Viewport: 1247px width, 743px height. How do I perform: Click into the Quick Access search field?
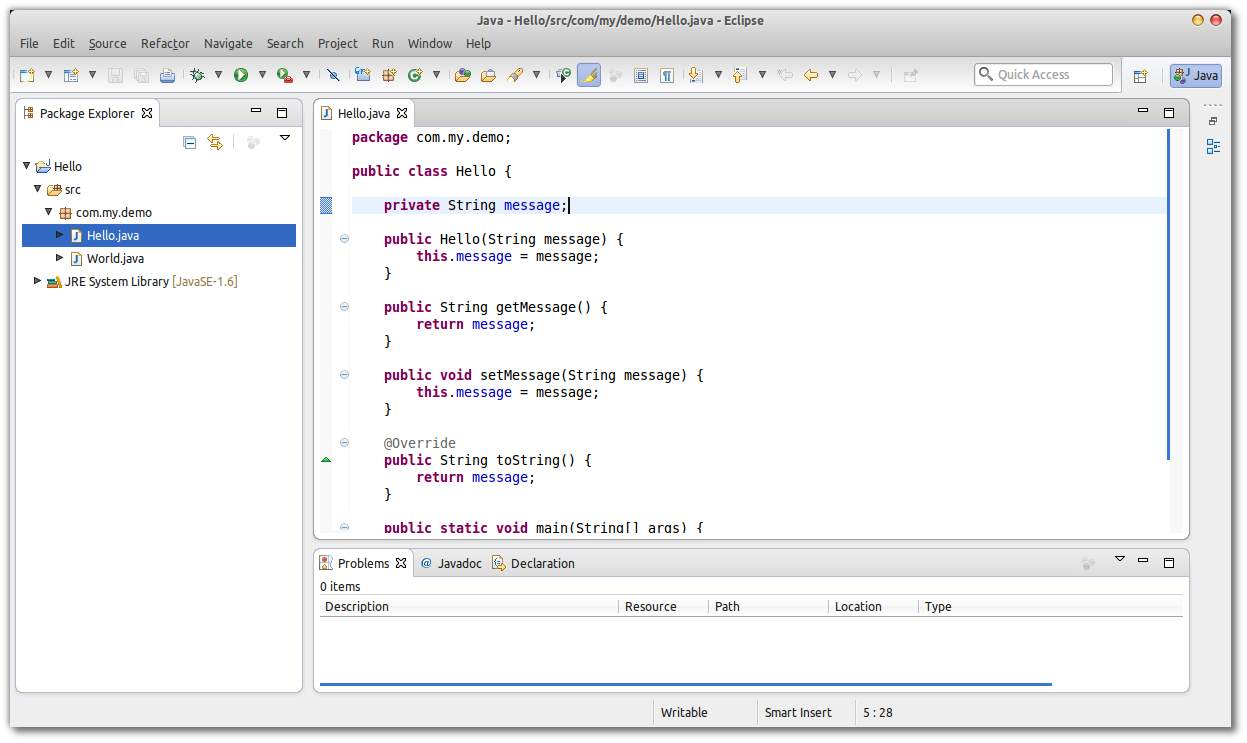point(1043,75)
